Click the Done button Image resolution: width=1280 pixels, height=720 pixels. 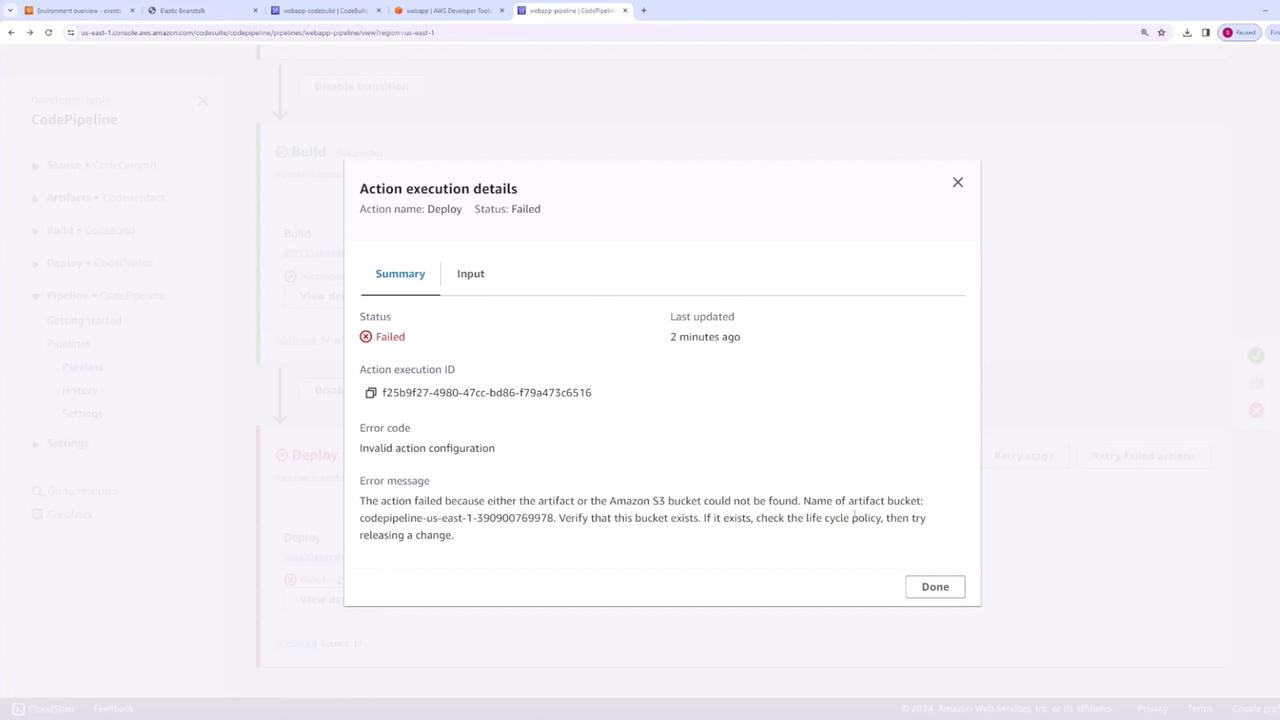(x=935, y=587)
